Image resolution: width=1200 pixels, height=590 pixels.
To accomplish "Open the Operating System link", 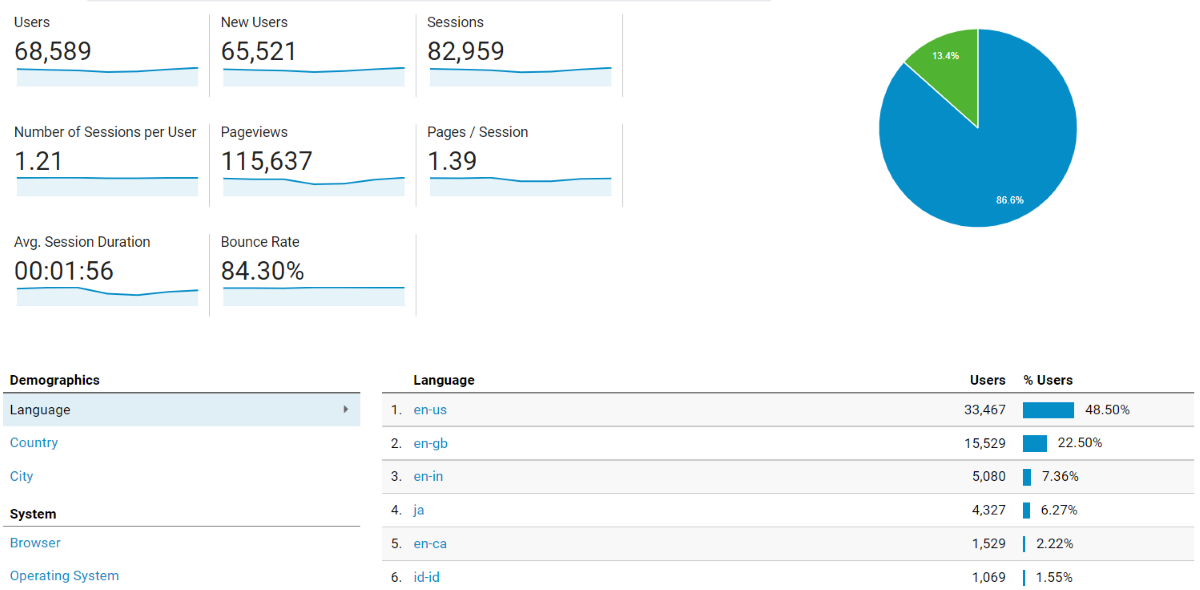I will tap(64, 576).
